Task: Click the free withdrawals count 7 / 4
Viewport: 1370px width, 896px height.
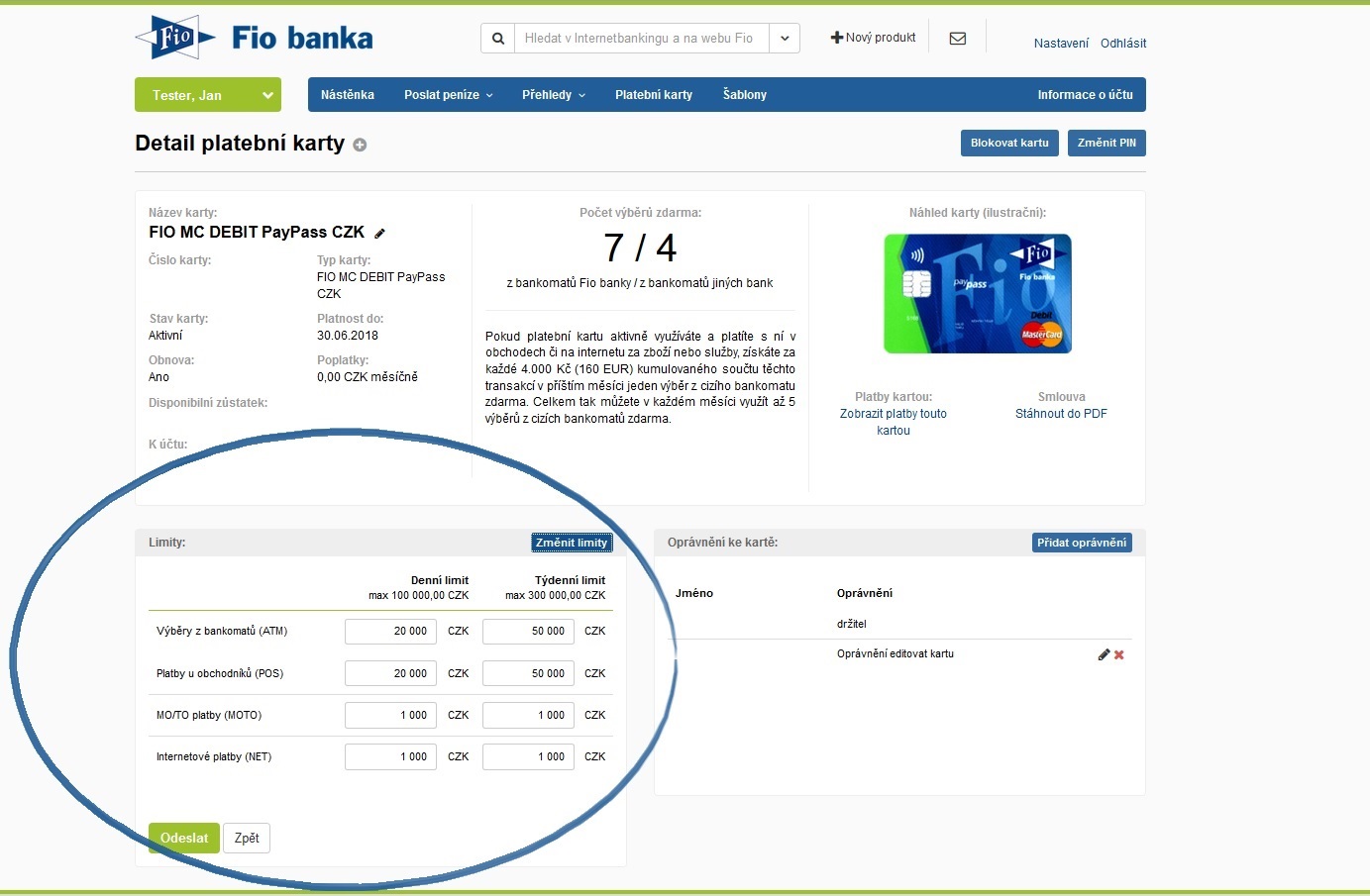Action: 640,248
